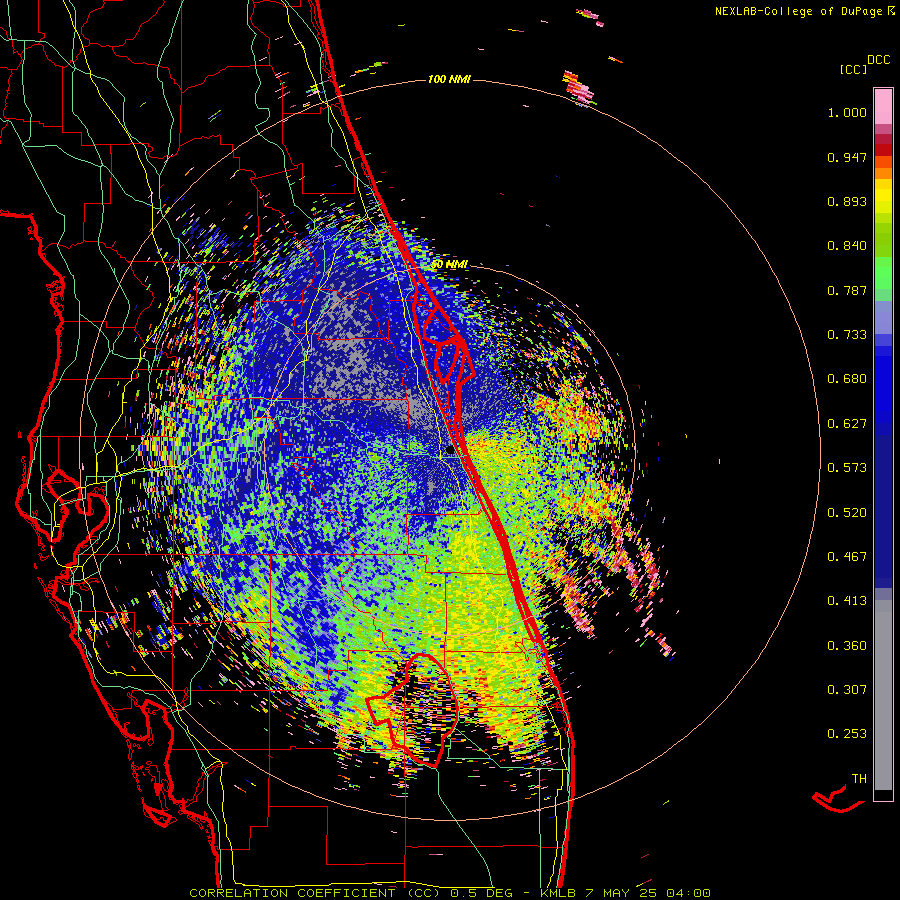Select the 0.947 scale value
This screenshot has height=900, width=900.
(x=847, y=157)
